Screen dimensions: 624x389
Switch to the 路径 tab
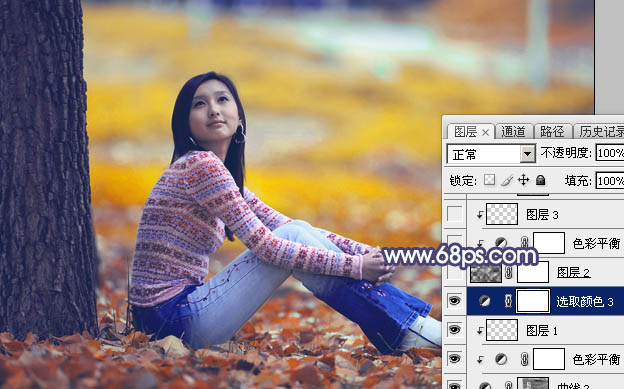tap(552, 132)
